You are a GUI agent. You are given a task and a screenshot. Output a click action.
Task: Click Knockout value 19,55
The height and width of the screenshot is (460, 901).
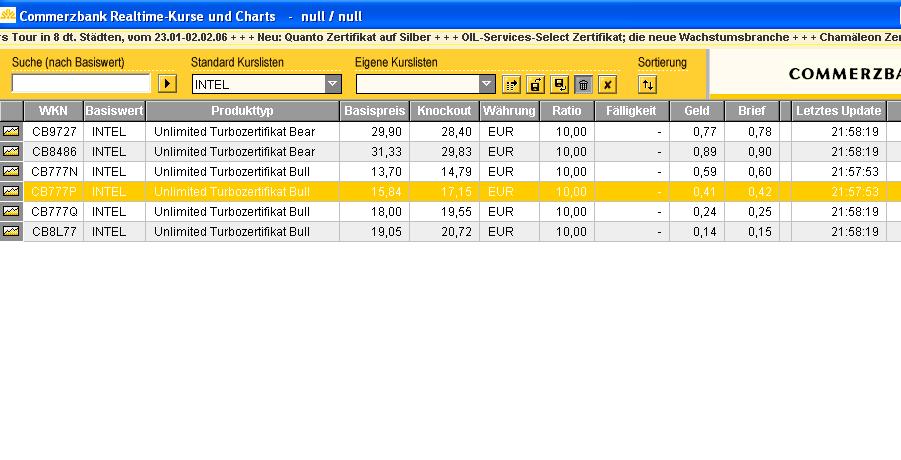[x=456, y=211]
